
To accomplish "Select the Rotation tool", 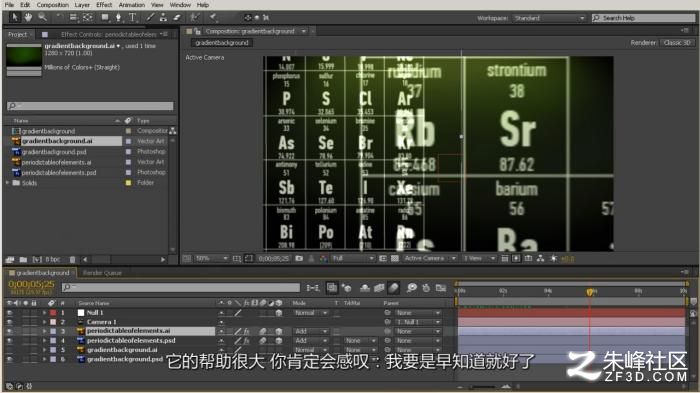I will tap(59, 17).
